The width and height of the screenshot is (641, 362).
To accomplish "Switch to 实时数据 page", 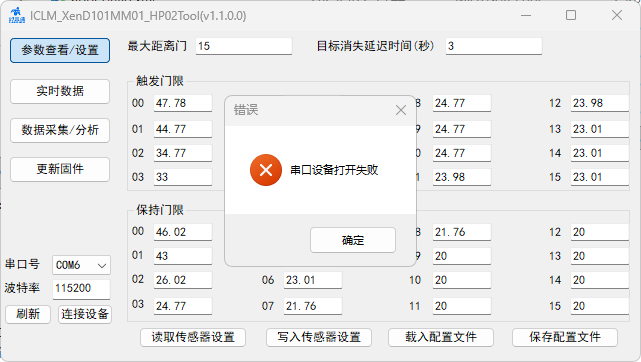I will pyautogui.click(x=60, y=91).
